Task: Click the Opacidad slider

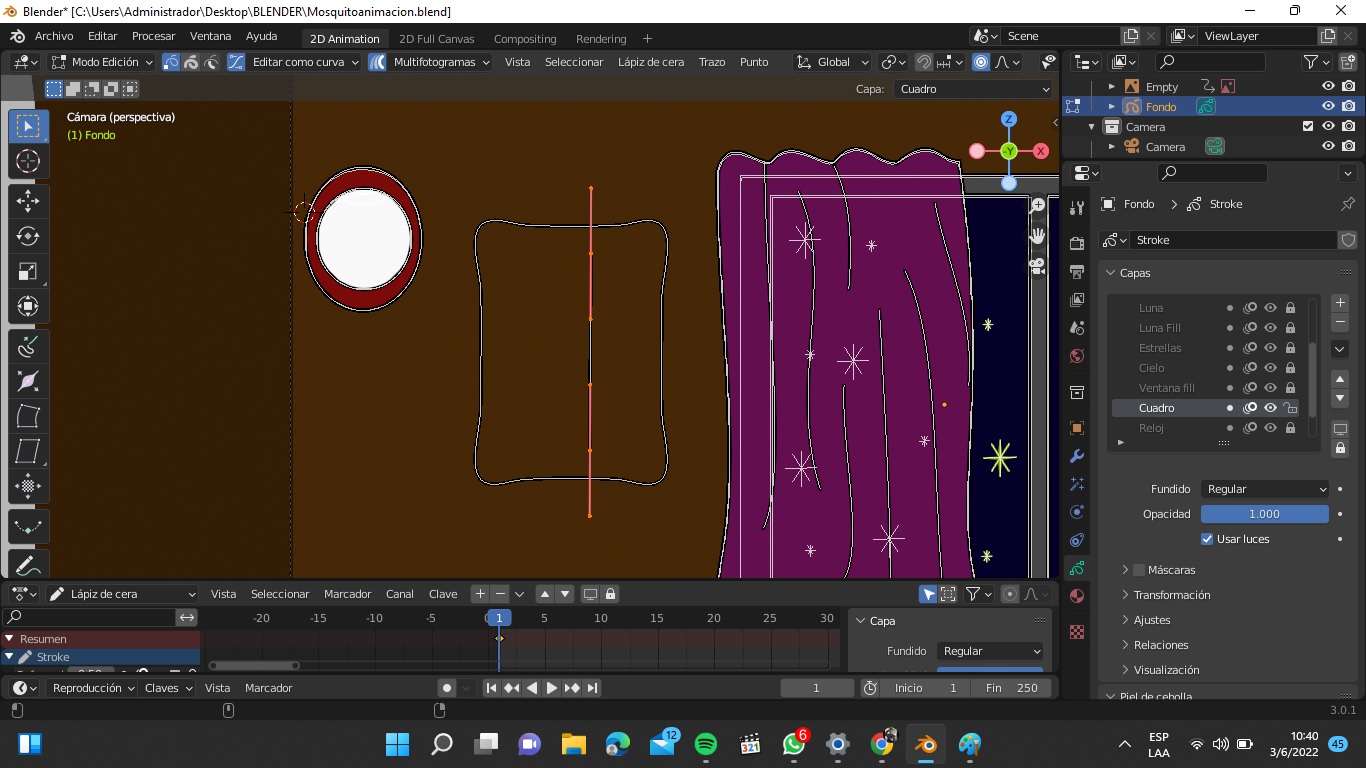Action: pyautogui.click(x=1264, y=514)
